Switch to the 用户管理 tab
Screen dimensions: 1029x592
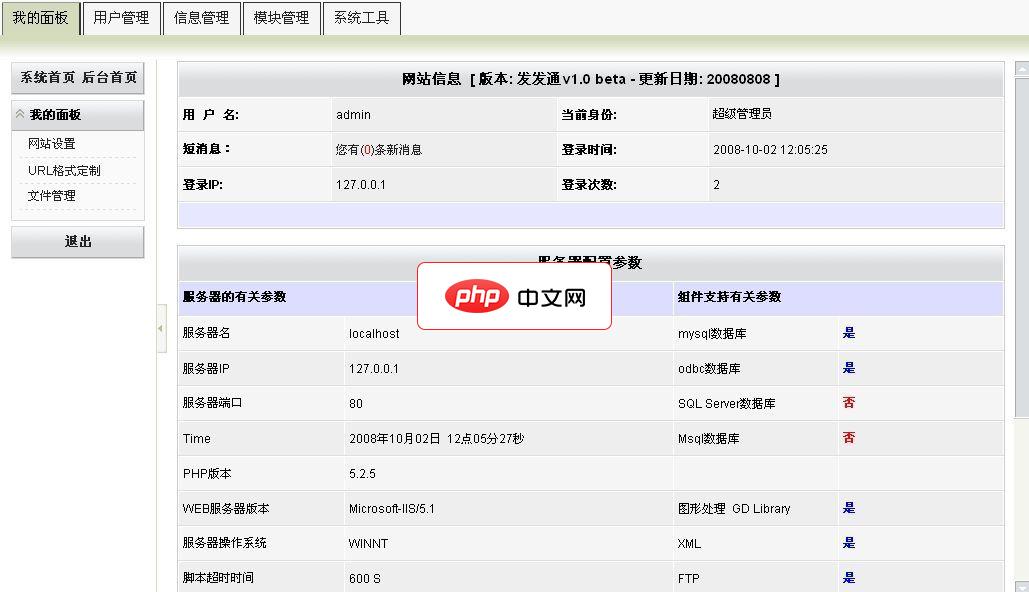(120, 17)
